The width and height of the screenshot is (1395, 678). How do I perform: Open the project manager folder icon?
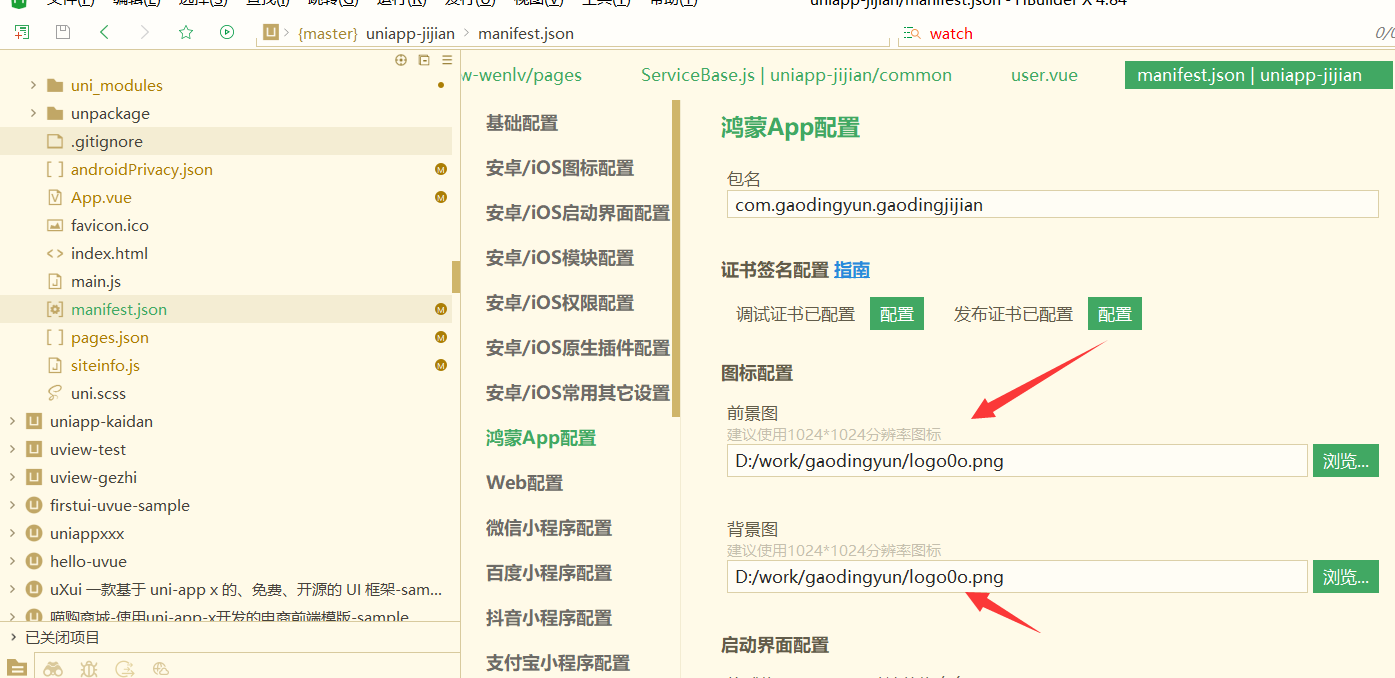[x=17, y=669]
